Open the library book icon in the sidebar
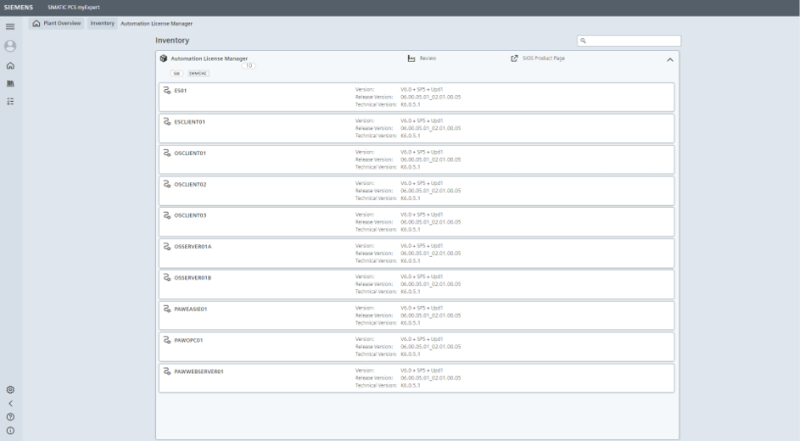 (x=10, y=84)
